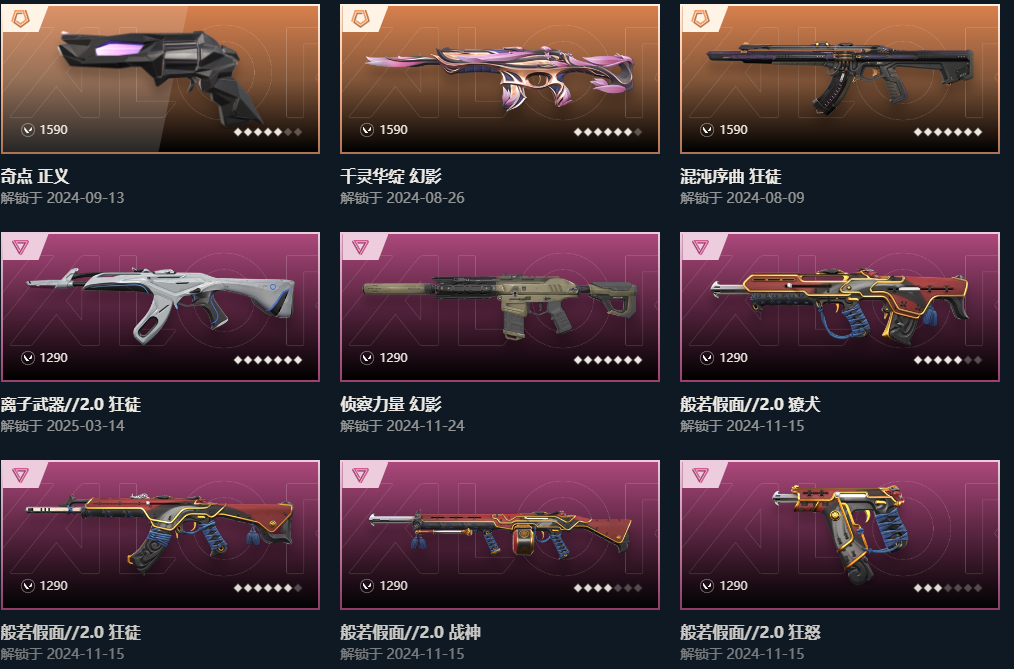This screenshot has width=1014, height=669.
Task: Click the 侦察力量 幻影 title text
Action: [x=391, y=404]
